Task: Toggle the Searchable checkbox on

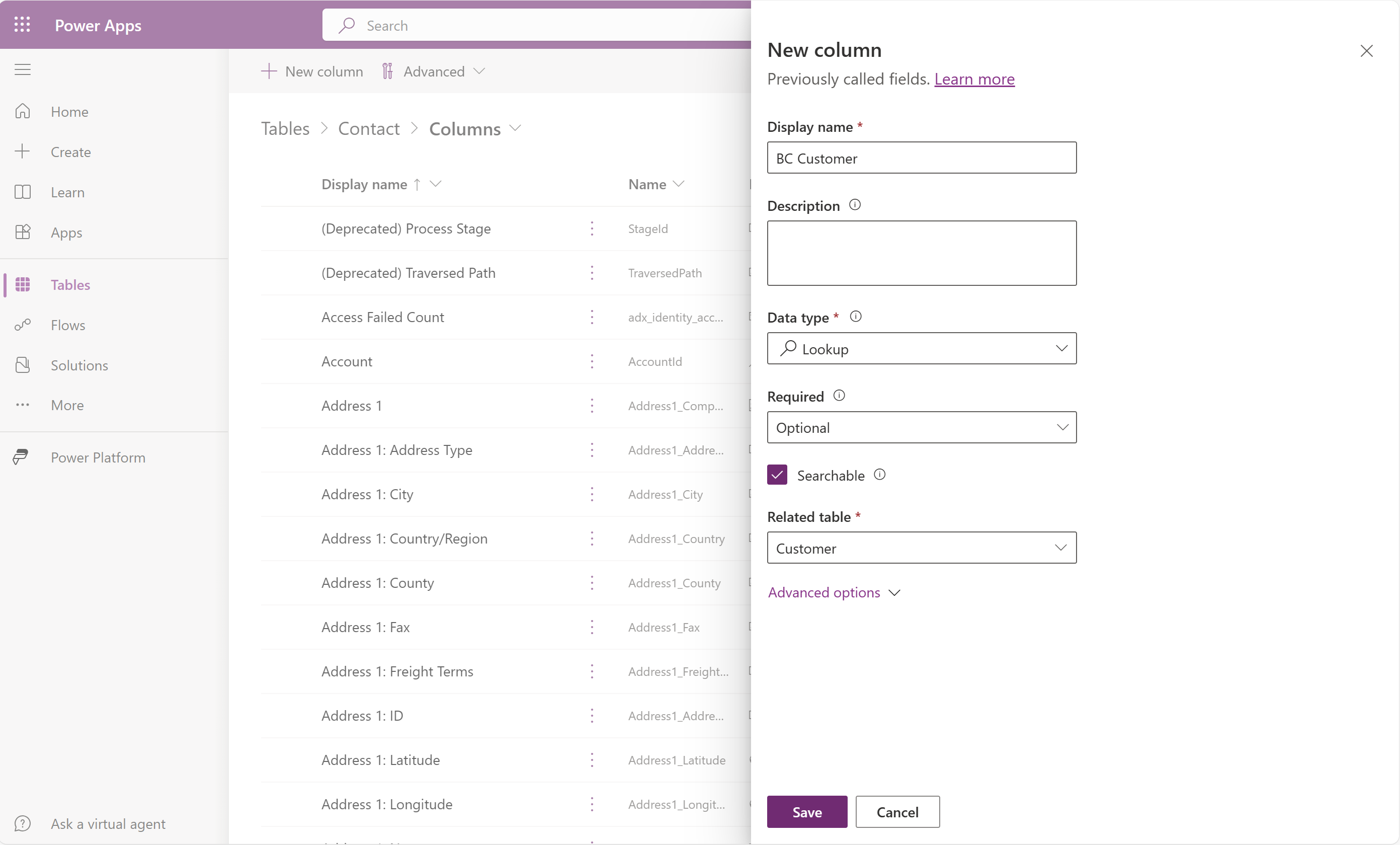Action: pyautogui.click(x=777, y=475)
